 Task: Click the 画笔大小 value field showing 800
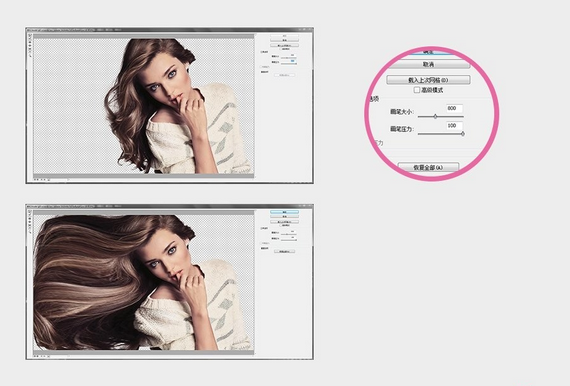pyautogui.click(x=454, y=108)
